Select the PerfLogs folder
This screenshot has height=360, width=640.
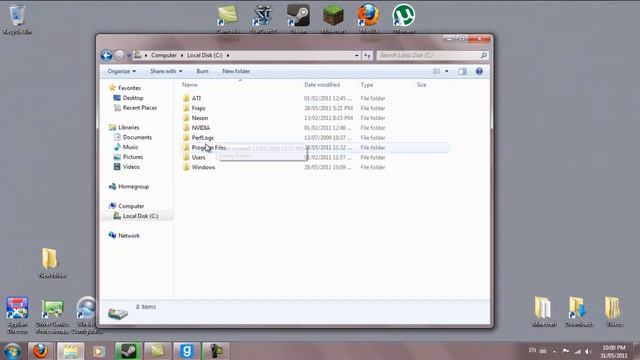click(202, 138)
